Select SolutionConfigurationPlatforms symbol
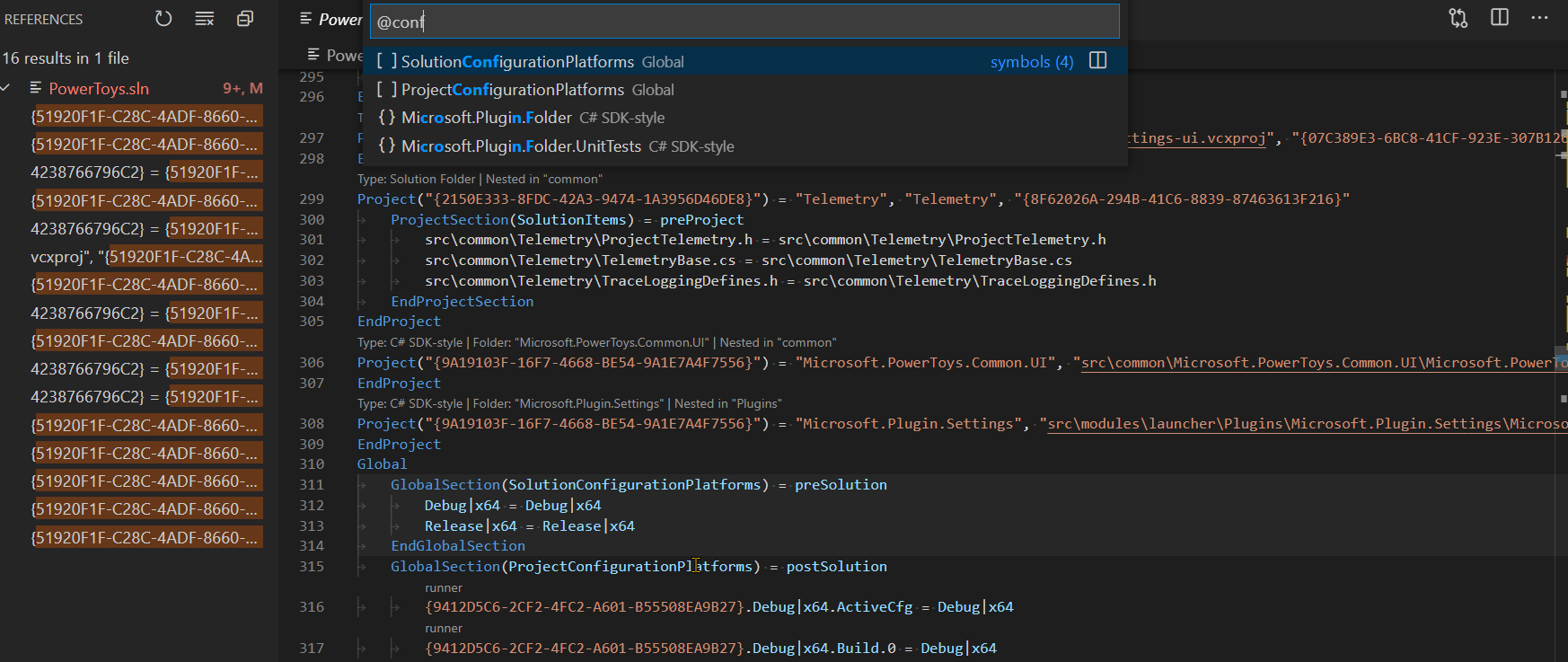 [x=747, y=61]
